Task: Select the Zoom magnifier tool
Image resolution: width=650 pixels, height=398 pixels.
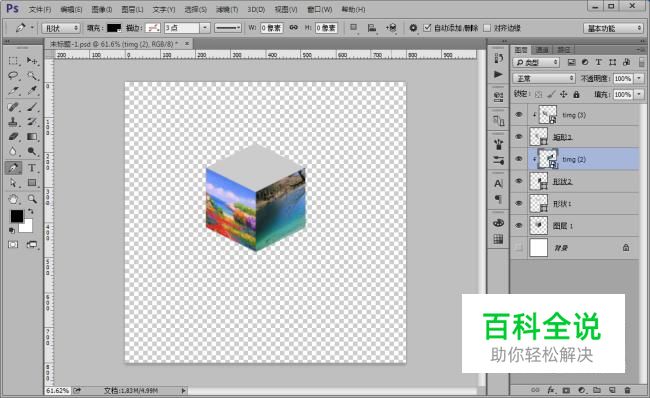Action: tap(32, 199)
